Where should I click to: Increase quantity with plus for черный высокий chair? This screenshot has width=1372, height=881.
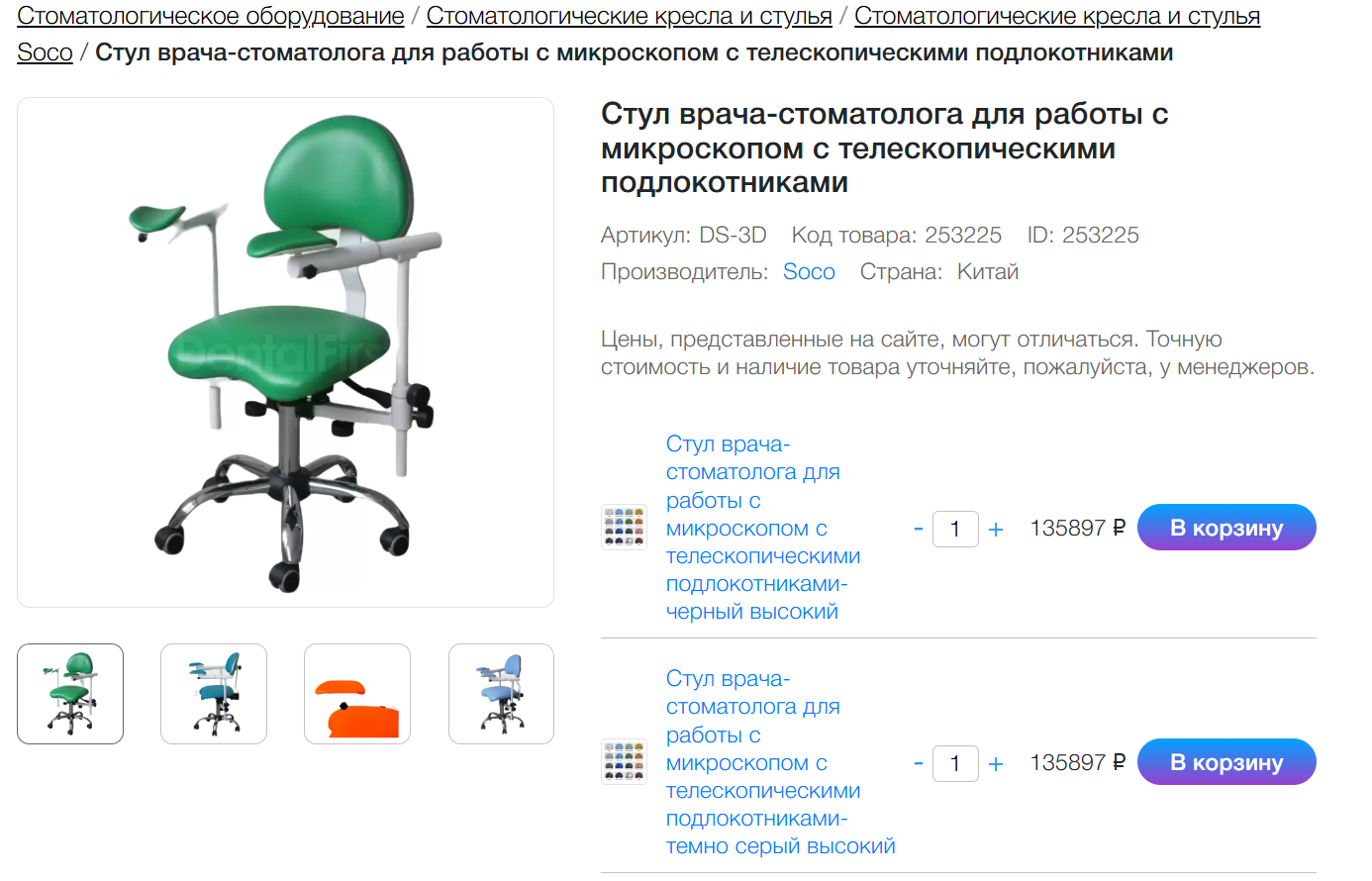(x=996, y=530)
